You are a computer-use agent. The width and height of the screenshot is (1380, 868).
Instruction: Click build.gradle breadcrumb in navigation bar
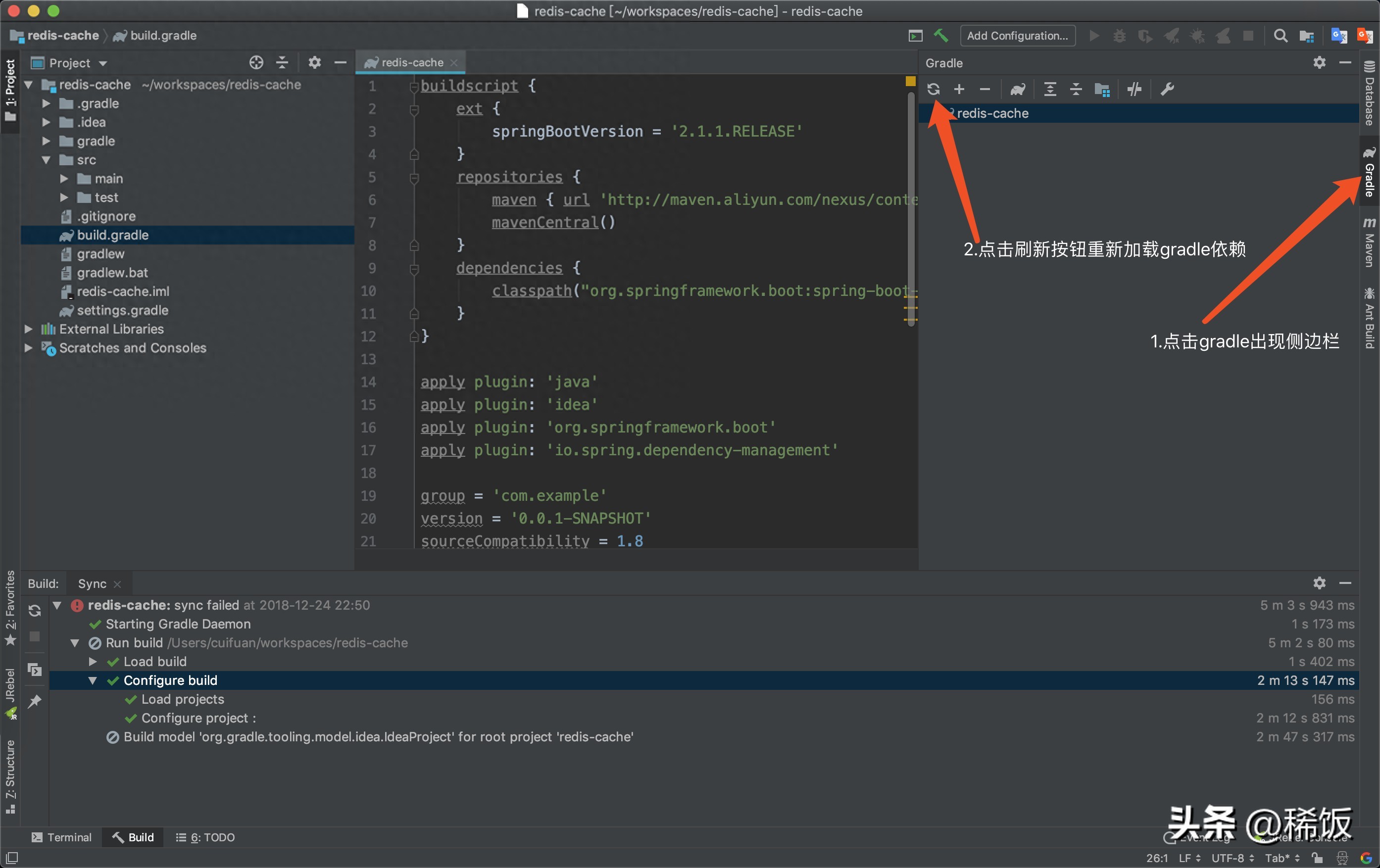(x=155, y=36)
